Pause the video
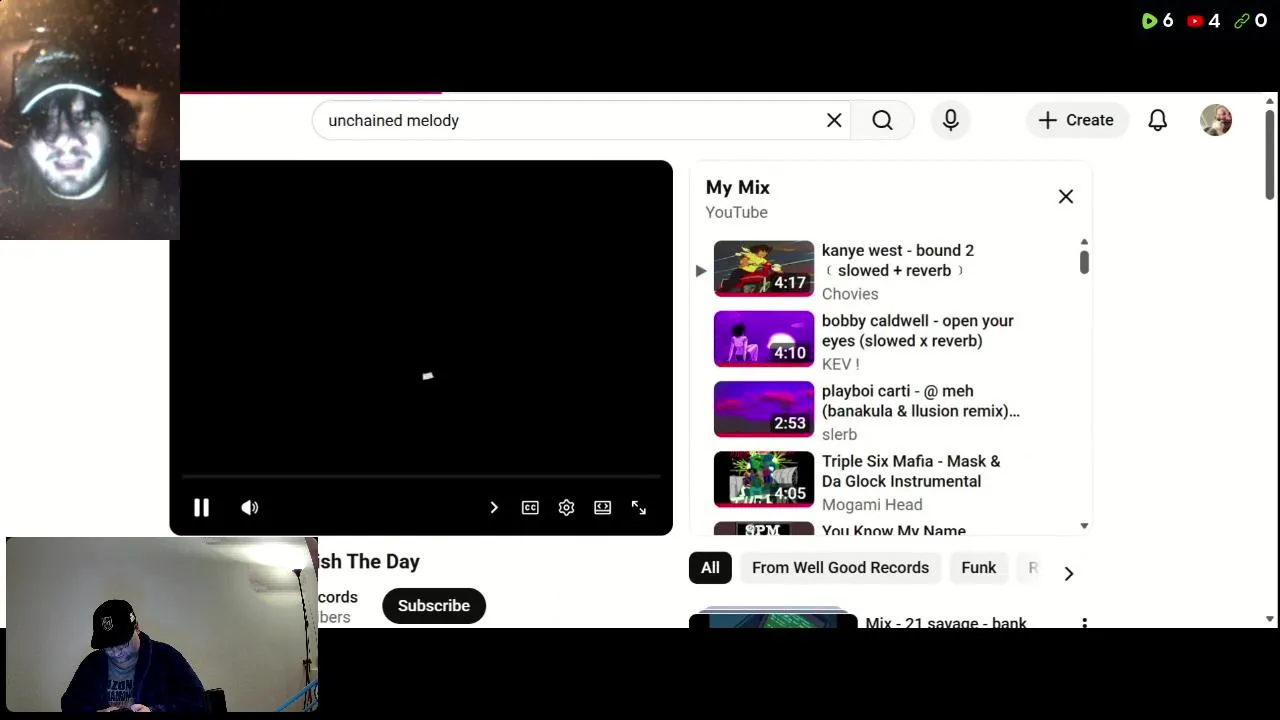The width and height of the screenshot is (1280, 720). (x=201, y=508)
